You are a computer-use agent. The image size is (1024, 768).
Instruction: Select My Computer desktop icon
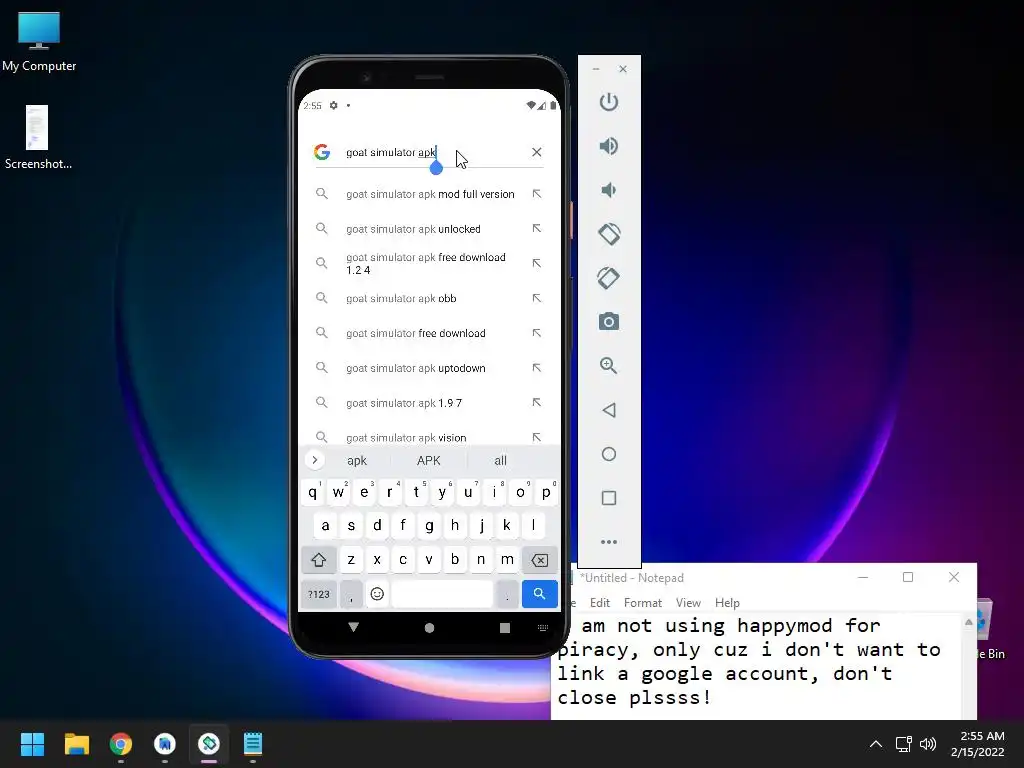(39, 40)
